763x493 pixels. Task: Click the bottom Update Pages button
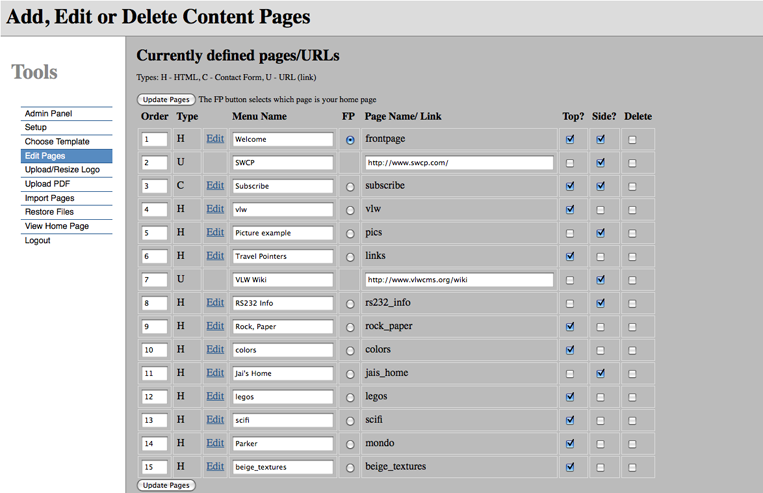(166, 485)
